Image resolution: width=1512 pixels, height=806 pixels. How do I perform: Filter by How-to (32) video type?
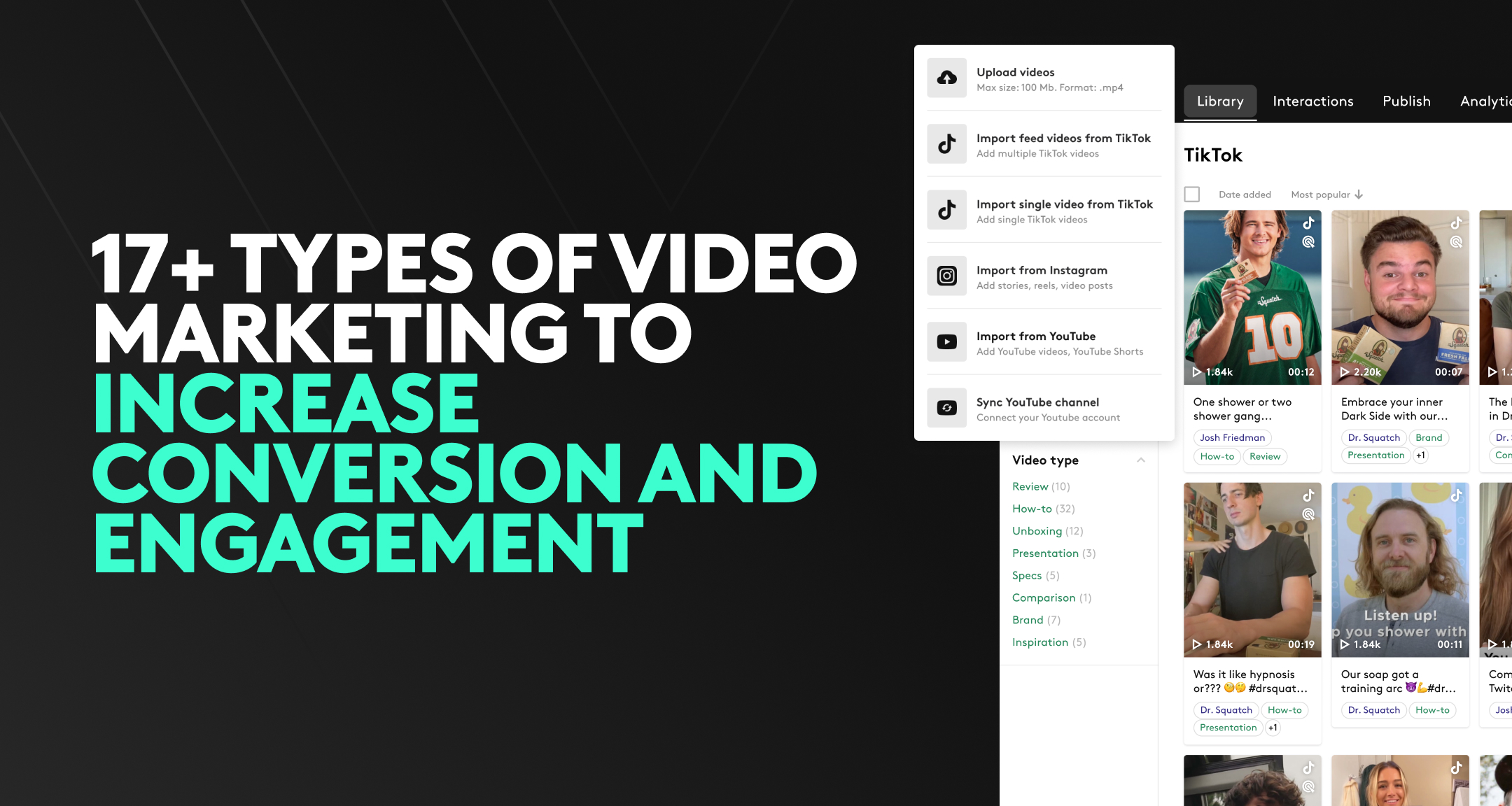(1044, 509)
